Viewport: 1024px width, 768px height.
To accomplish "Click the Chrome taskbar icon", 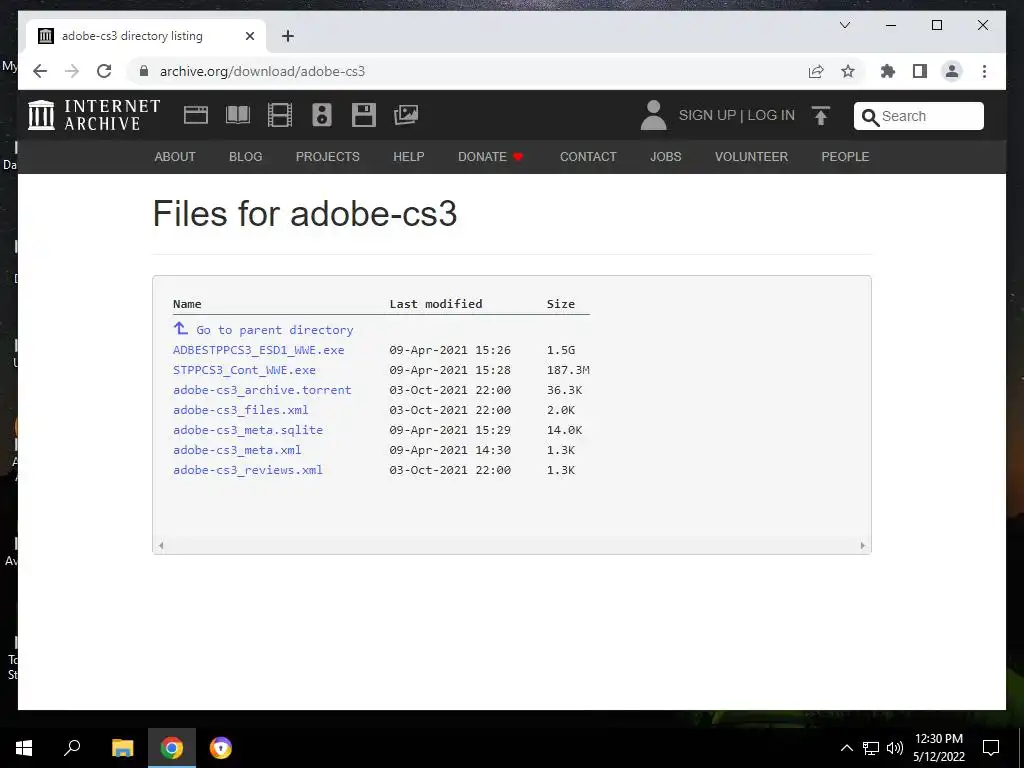I will tap(172, 748).
